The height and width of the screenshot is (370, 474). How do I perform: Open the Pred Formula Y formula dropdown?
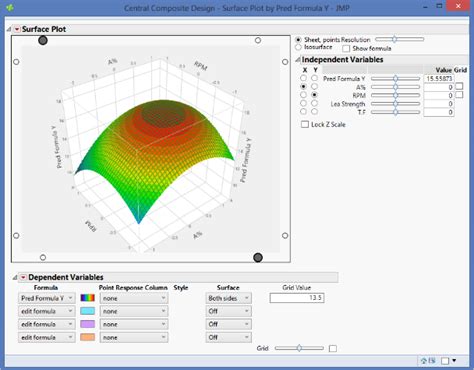pyautogui.click(x=46, y=298)
